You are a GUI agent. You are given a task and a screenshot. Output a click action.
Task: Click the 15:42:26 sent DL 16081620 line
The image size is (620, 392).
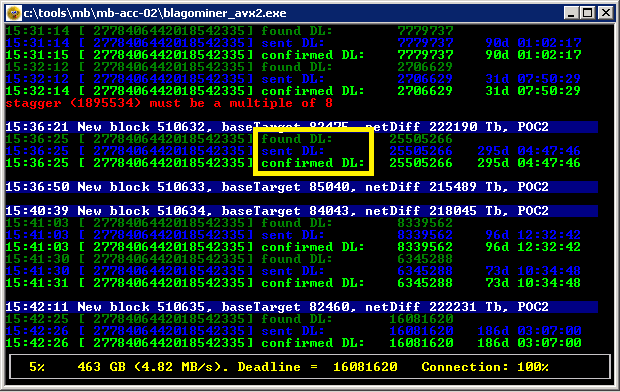tap(293, 331)
